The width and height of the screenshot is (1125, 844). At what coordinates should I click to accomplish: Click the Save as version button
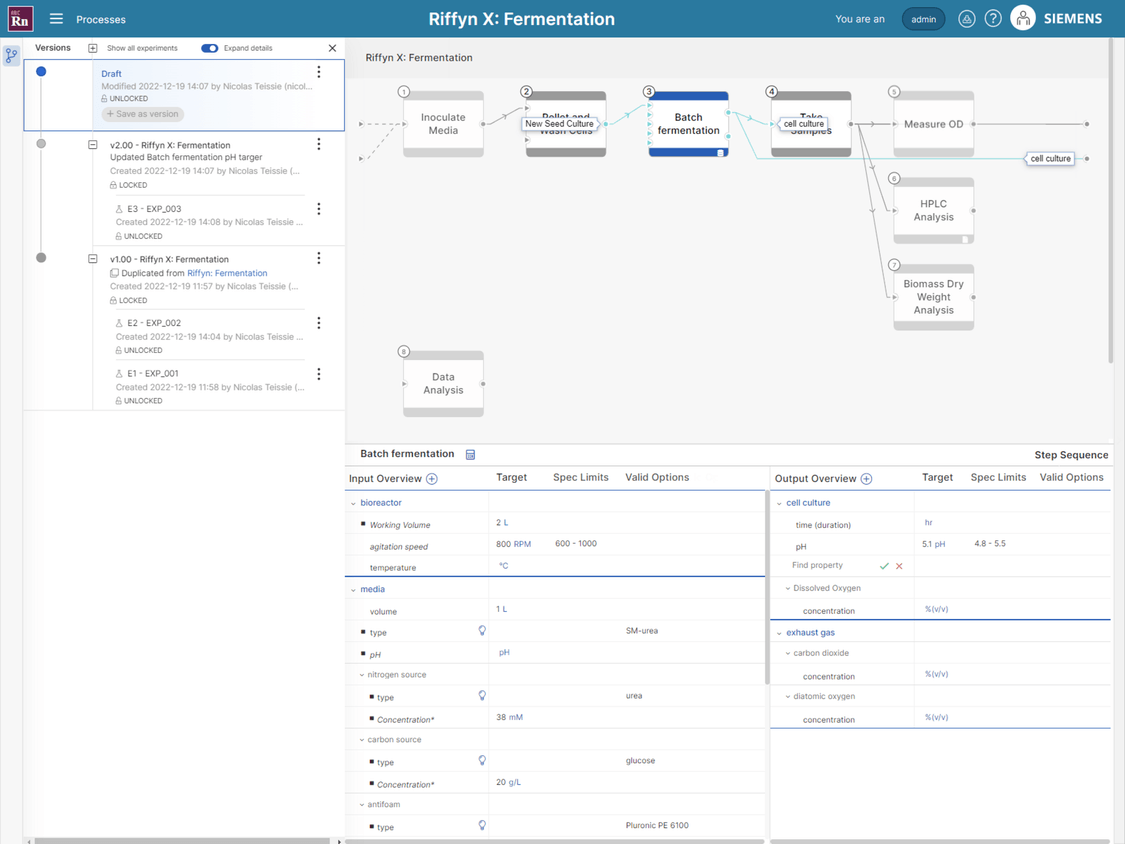point(142,114)
